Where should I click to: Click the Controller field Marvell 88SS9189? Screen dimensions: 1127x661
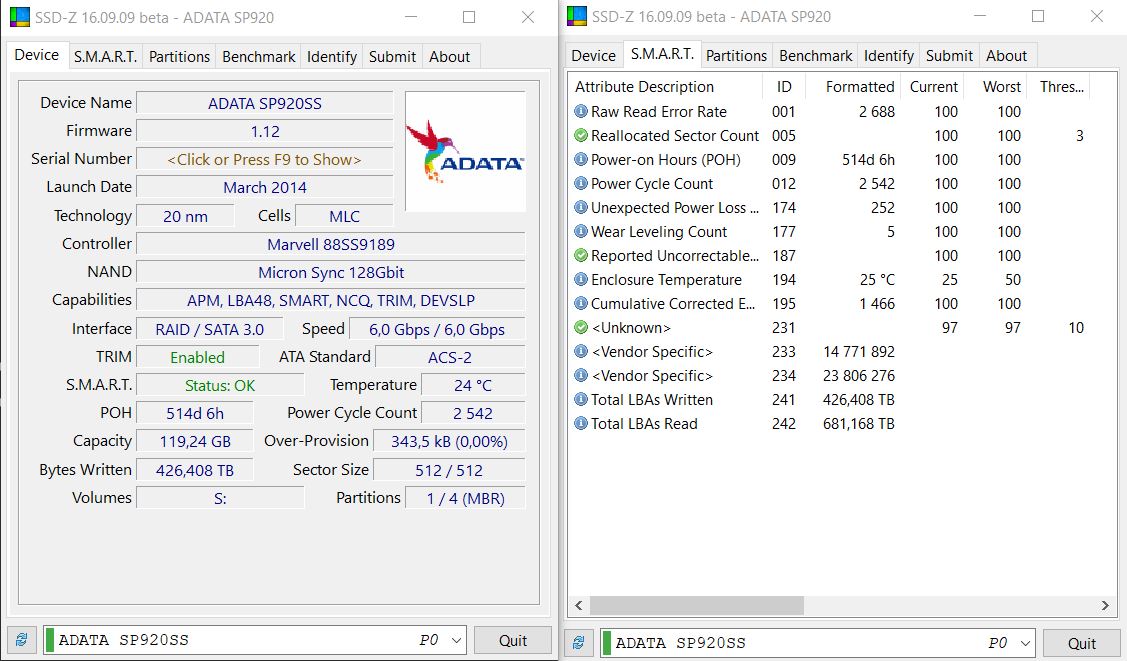pyautogui.click(x=331, y=244)
